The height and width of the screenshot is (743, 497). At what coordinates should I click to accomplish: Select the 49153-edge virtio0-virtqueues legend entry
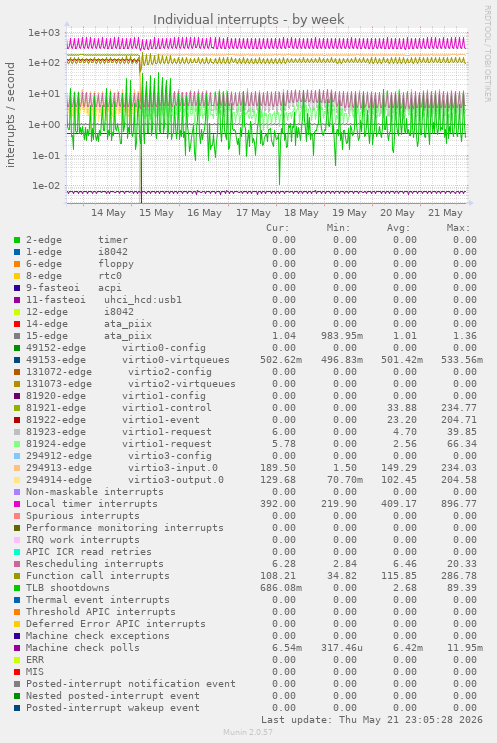pyautogui.click(x=127, y=360)
